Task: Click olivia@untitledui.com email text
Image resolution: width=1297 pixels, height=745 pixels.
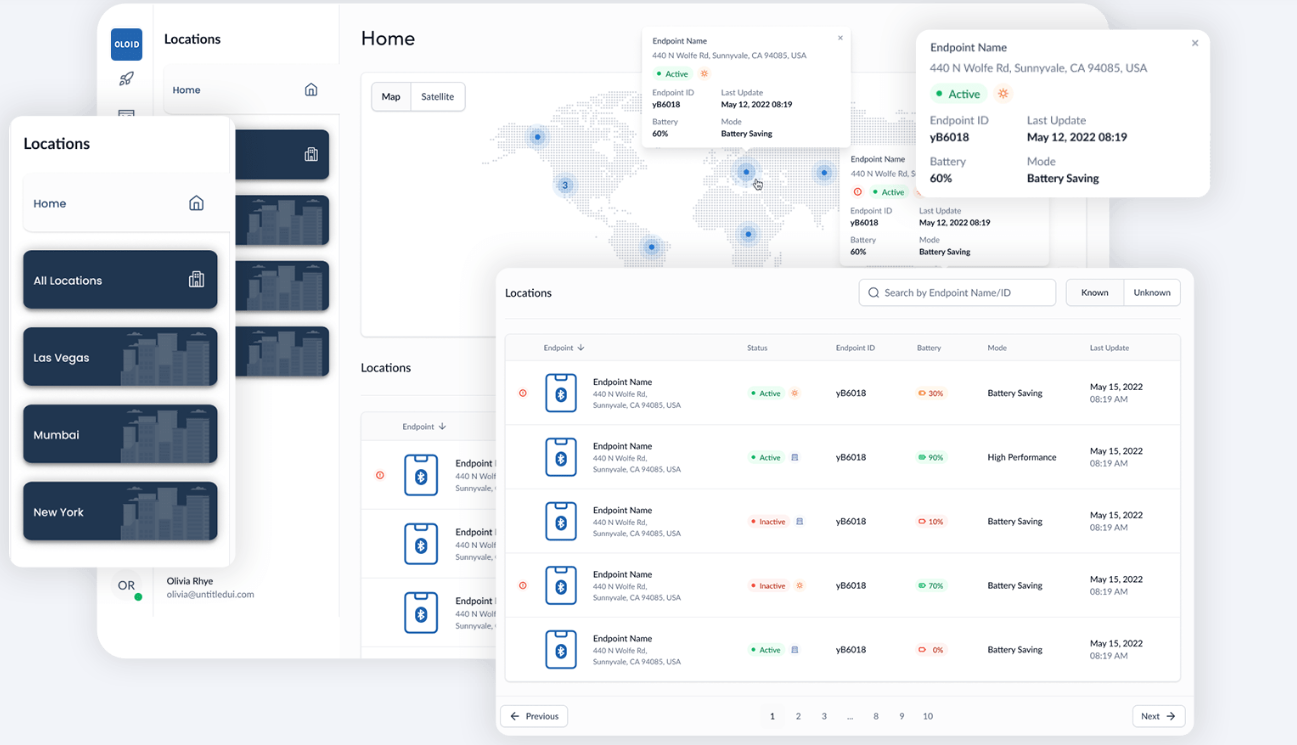Action: coord(210,594)
